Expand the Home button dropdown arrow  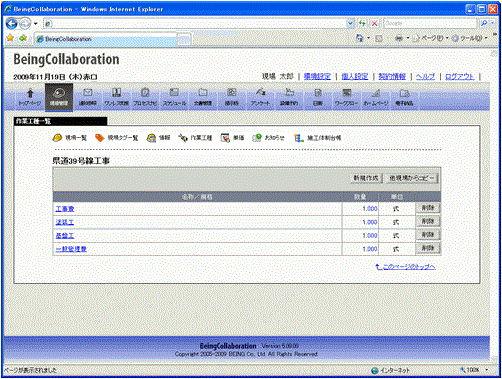(368, 38)
